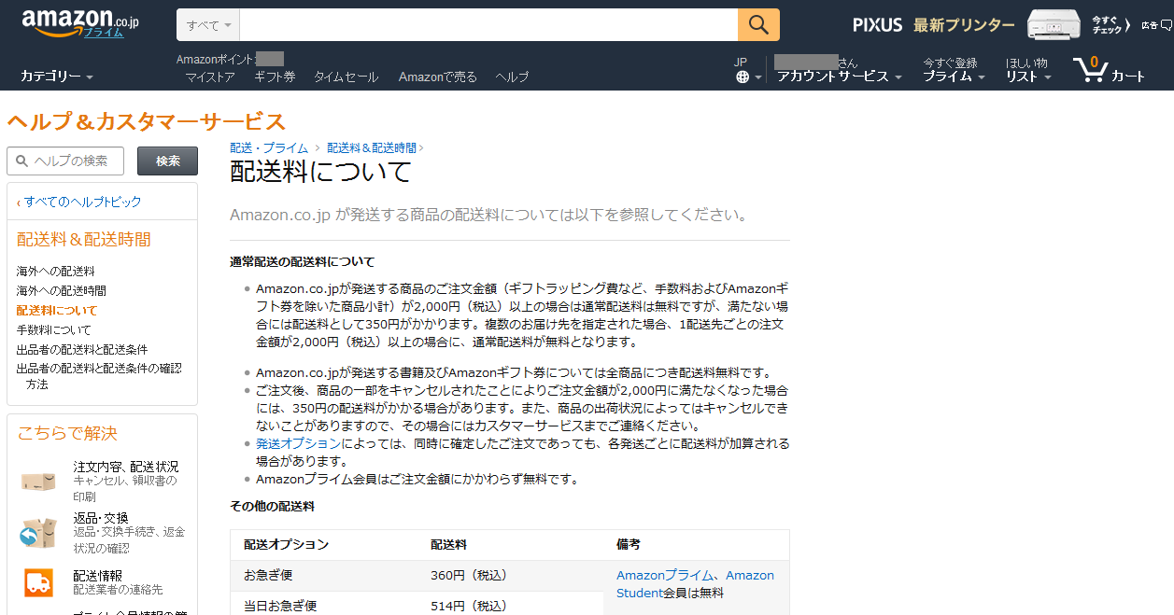Click the お急ぎ便 table cell
1174x615 pixels.
[x=268, y=575]
